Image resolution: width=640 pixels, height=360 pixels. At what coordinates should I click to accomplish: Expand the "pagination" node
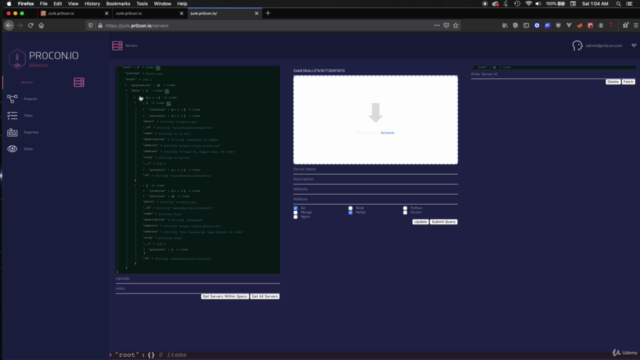pos(126,85)
